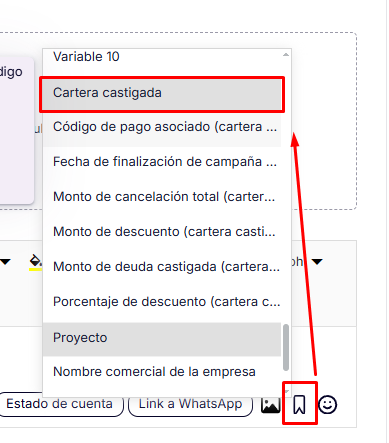Click the dropdown list scrollbar thumb

coord(286,347)
